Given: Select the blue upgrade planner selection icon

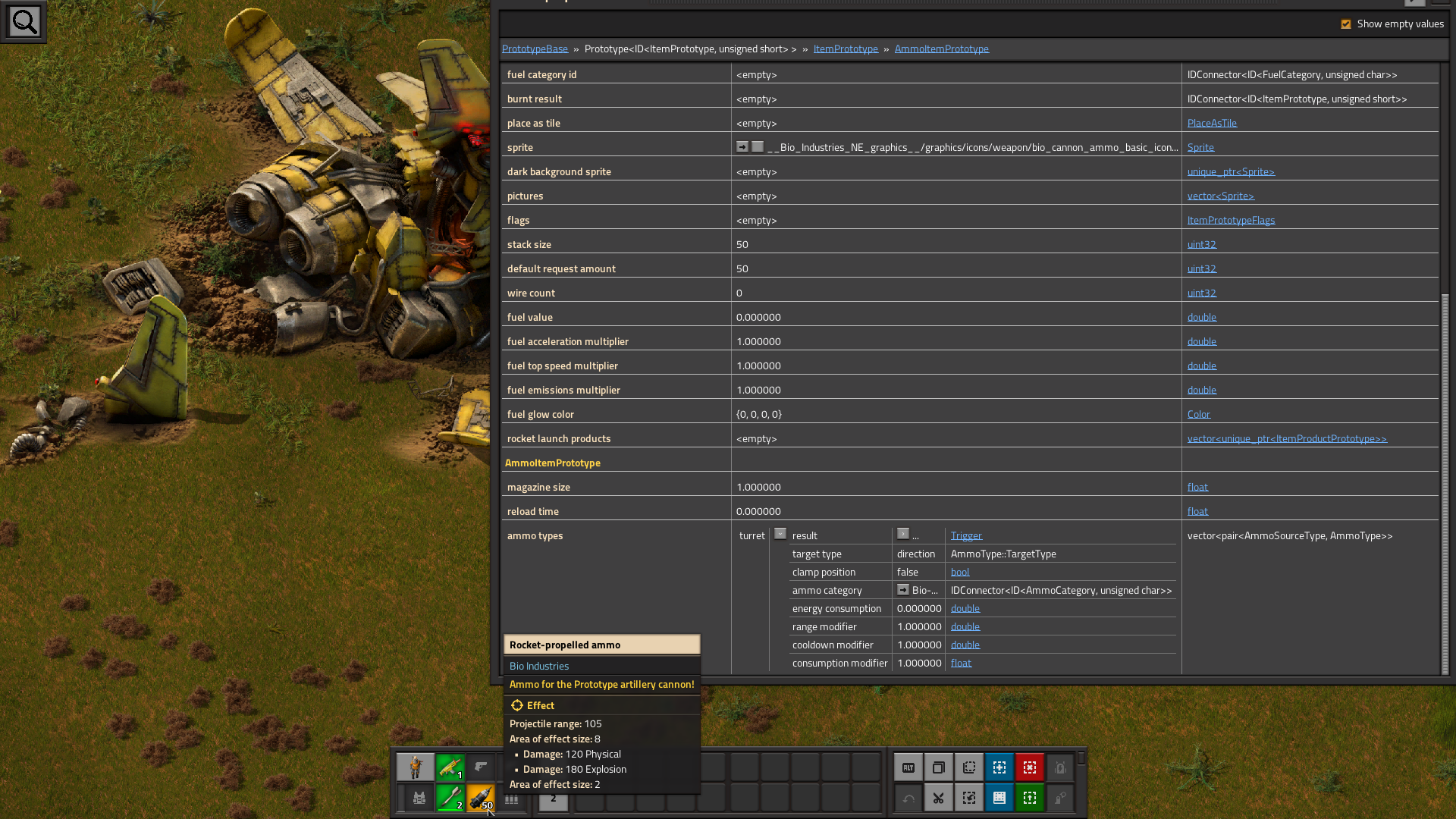Looking at the screenshot, I should click(x=999, y=767).
